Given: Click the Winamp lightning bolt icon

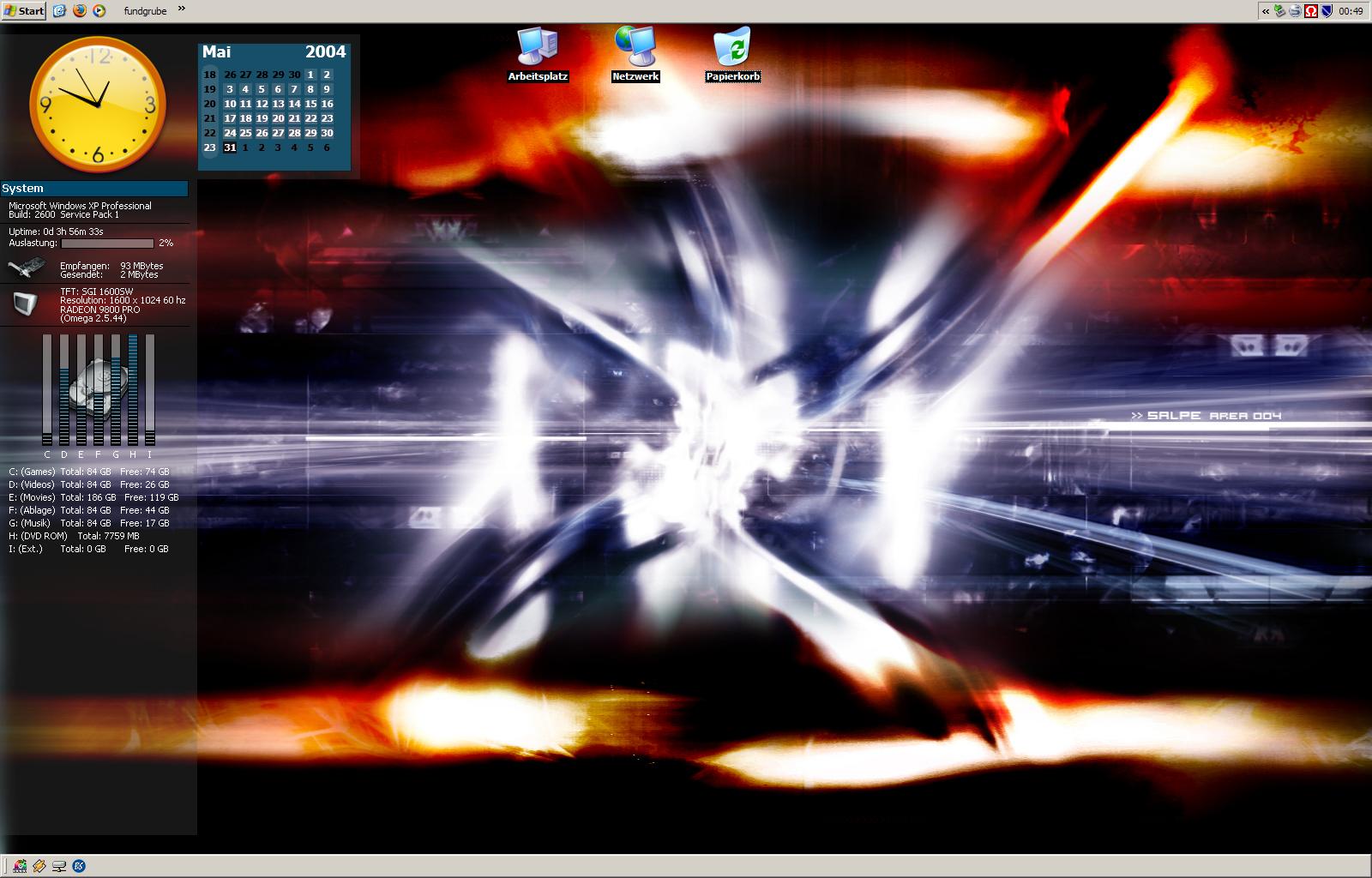Looking at the screenshot, I should click(39, 866).
